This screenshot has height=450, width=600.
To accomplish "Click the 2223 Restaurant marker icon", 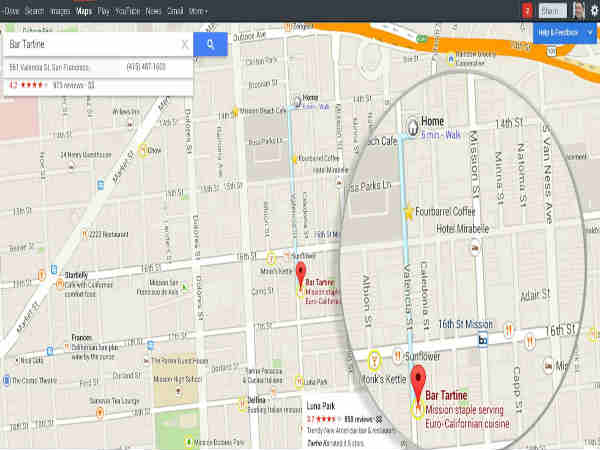I will coord(84,234).
